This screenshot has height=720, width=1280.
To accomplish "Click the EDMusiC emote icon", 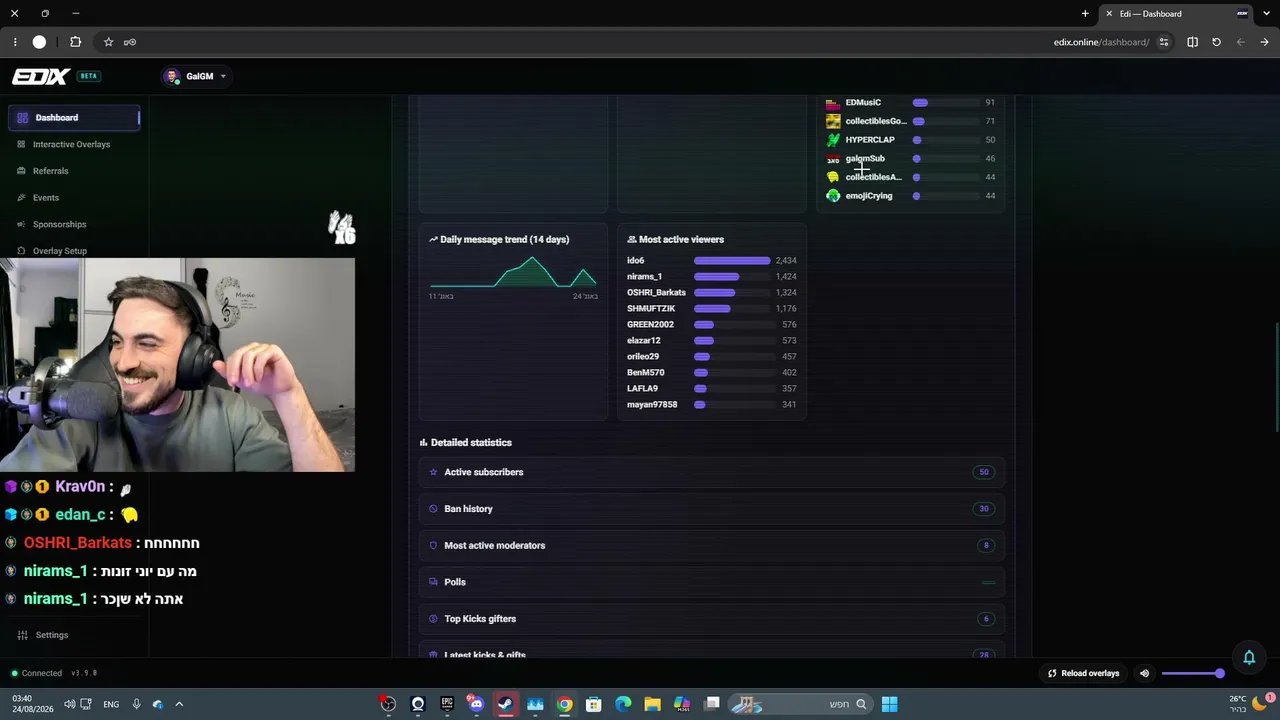I will [x=833, y=103].
